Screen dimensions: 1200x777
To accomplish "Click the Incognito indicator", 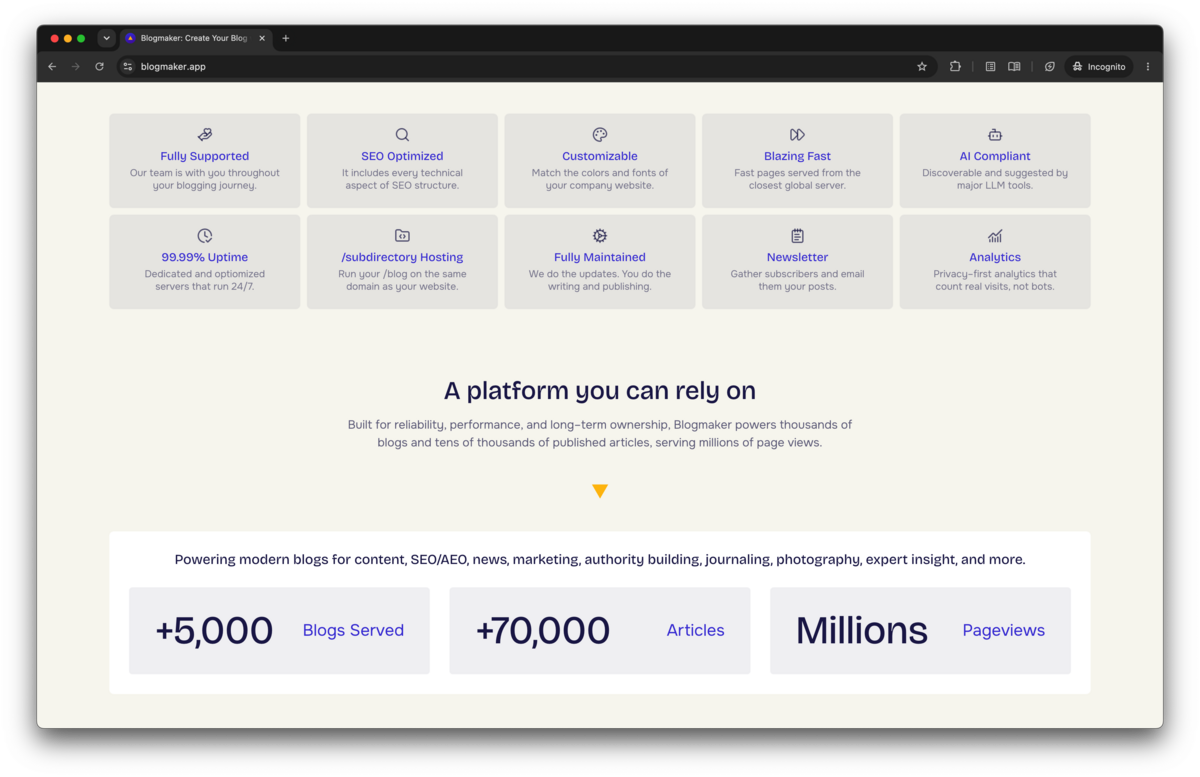I will (x=1099, y=67).
